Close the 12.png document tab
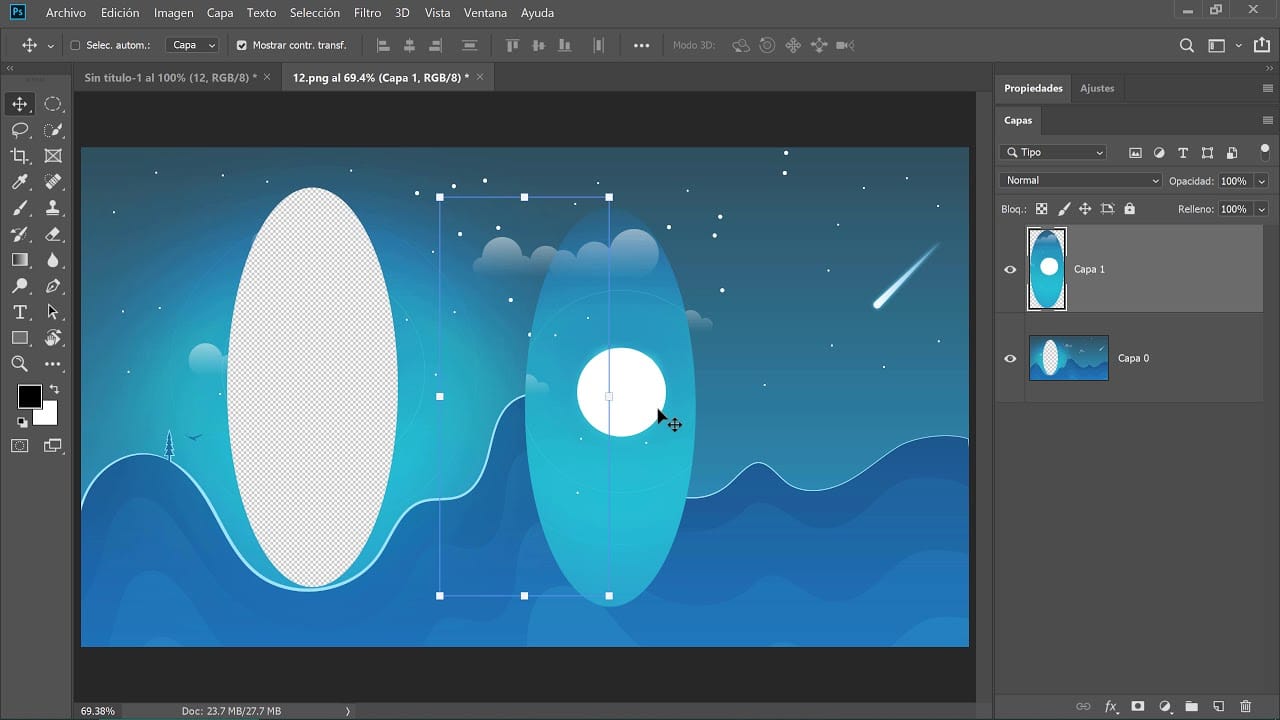 [x=480, y=77]
